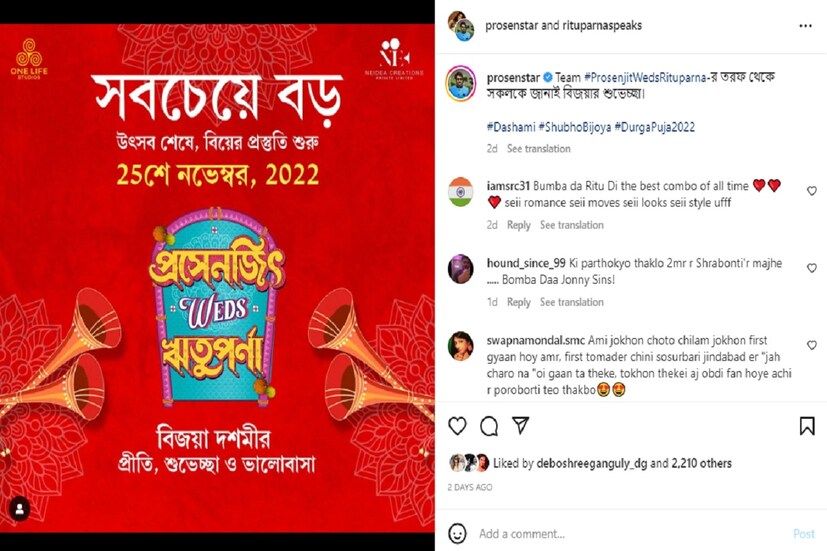Image resolution: width=827 pixels, height=551 pixels.
Task: Save post with the bookmark icon
Action: (x=807, y=426)
